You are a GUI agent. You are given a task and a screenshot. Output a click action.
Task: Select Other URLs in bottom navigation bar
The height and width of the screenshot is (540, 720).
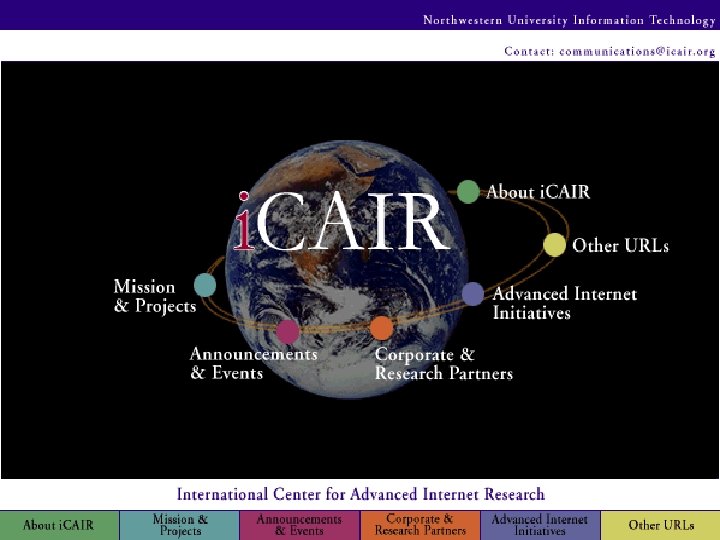pyautogui.click(x=661, y=525)
